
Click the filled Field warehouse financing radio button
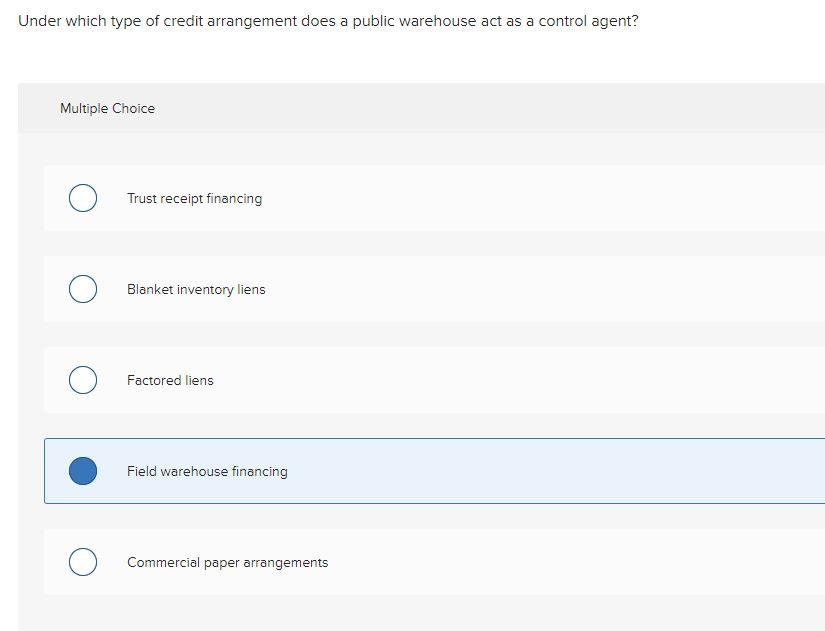[83, 471]
